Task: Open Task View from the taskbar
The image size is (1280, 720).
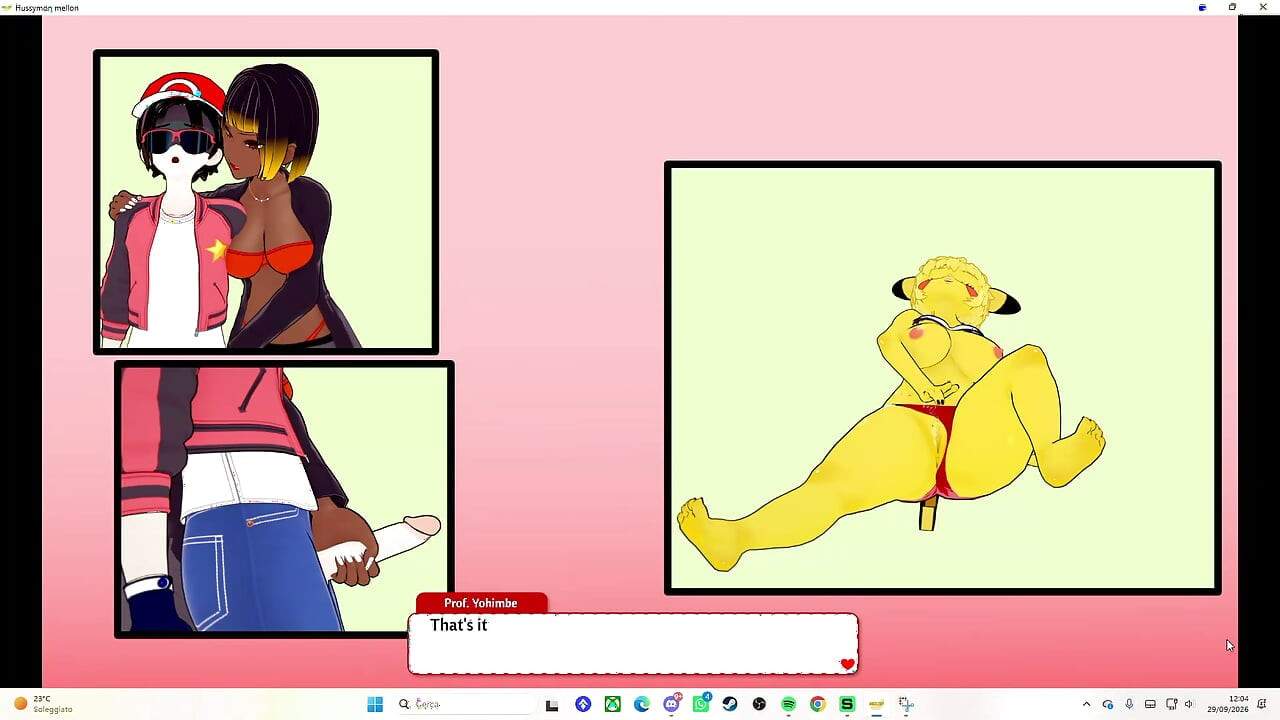Action: (x=552, y=704)
